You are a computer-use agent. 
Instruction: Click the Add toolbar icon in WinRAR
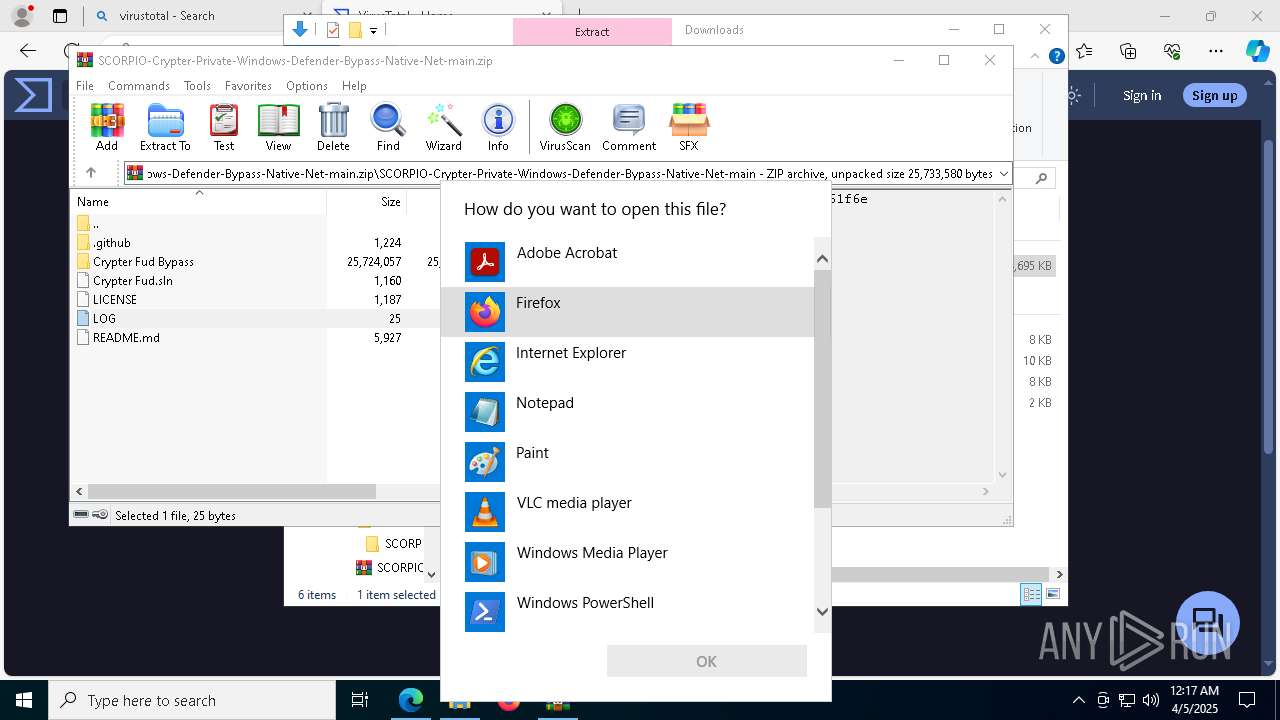(107, 127)
